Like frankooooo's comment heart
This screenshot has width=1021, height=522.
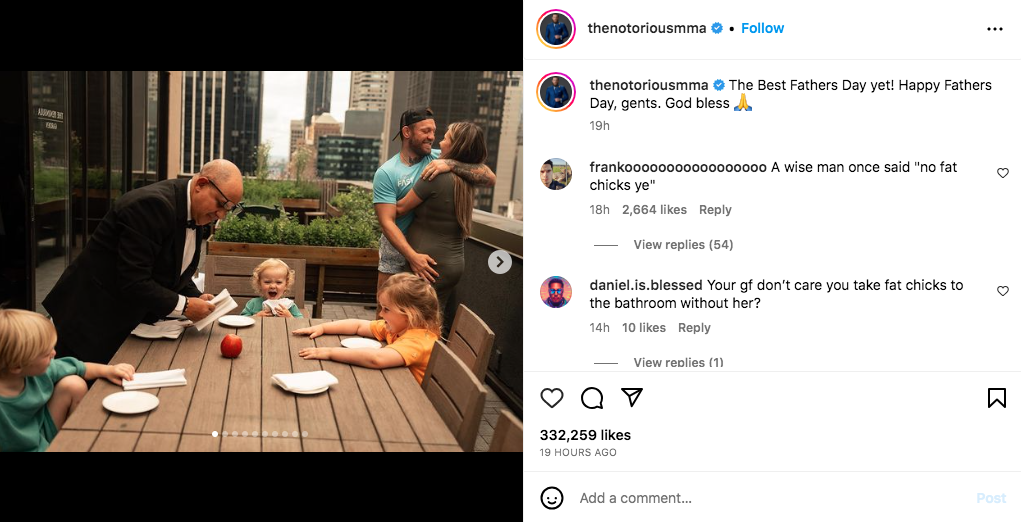[1003, 173]
